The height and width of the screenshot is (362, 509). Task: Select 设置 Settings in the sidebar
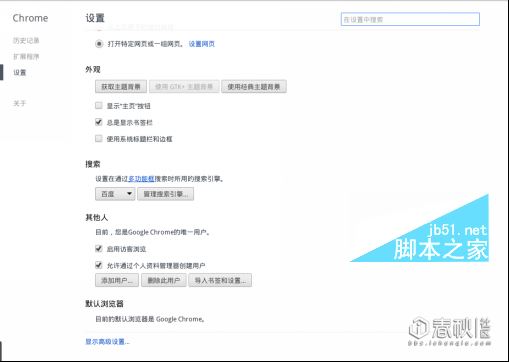[x=20, y=73]
